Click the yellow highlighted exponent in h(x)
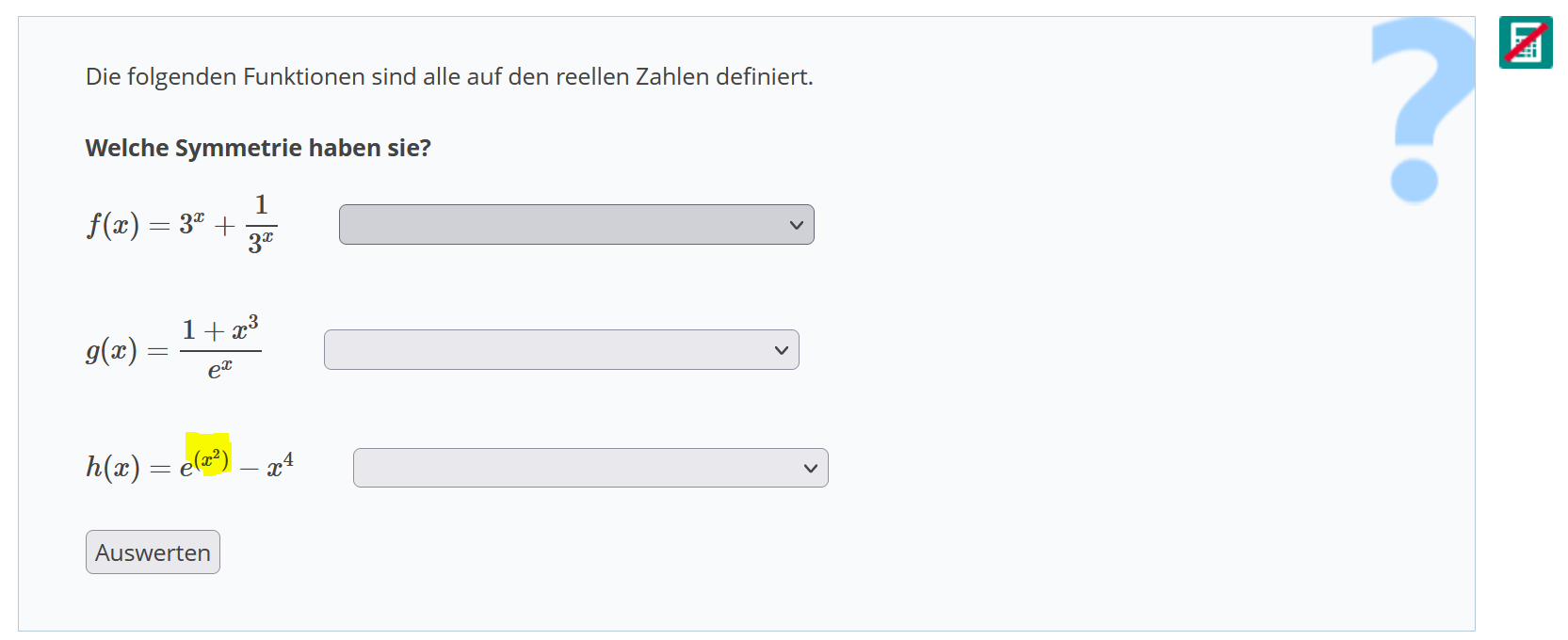Screen dimensions: 1568x640 (x=210, y=457)
